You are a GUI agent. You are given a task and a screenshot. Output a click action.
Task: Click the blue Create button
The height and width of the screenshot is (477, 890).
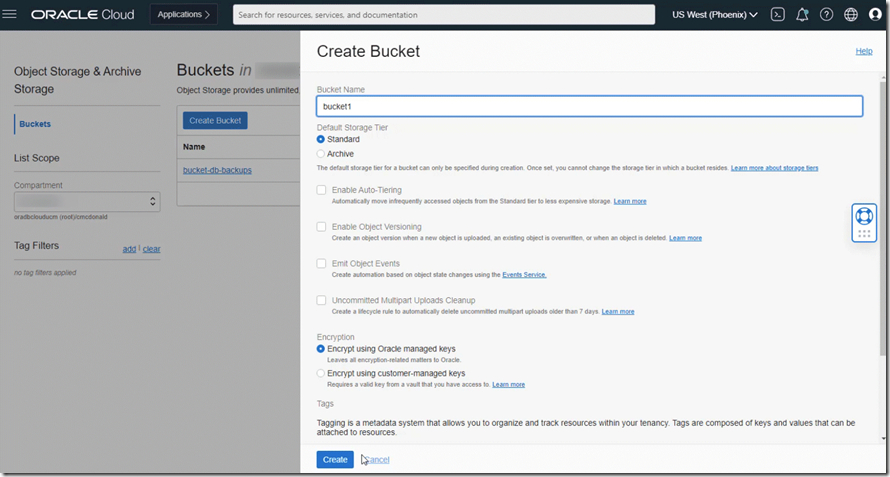(x=335, y=460)
